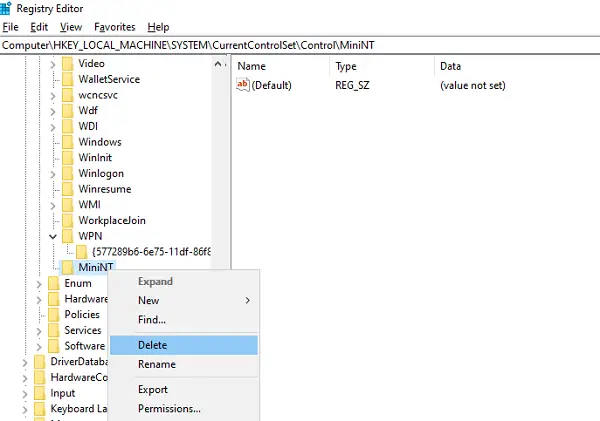The image size is (600, 421).
Task: Choose Export in the context menu
Action: tap(184, 389)
